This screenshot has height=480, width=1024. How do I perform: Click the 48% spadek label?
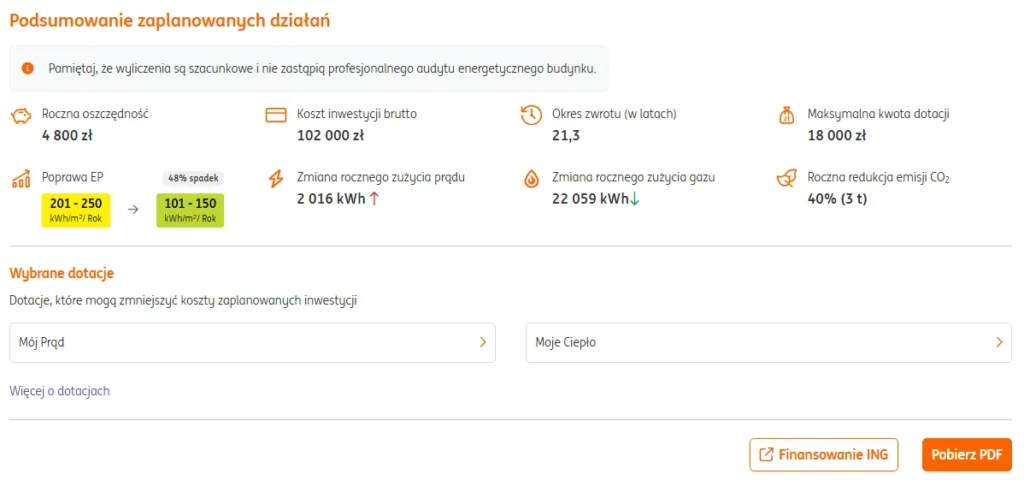[x=194, y=178]
